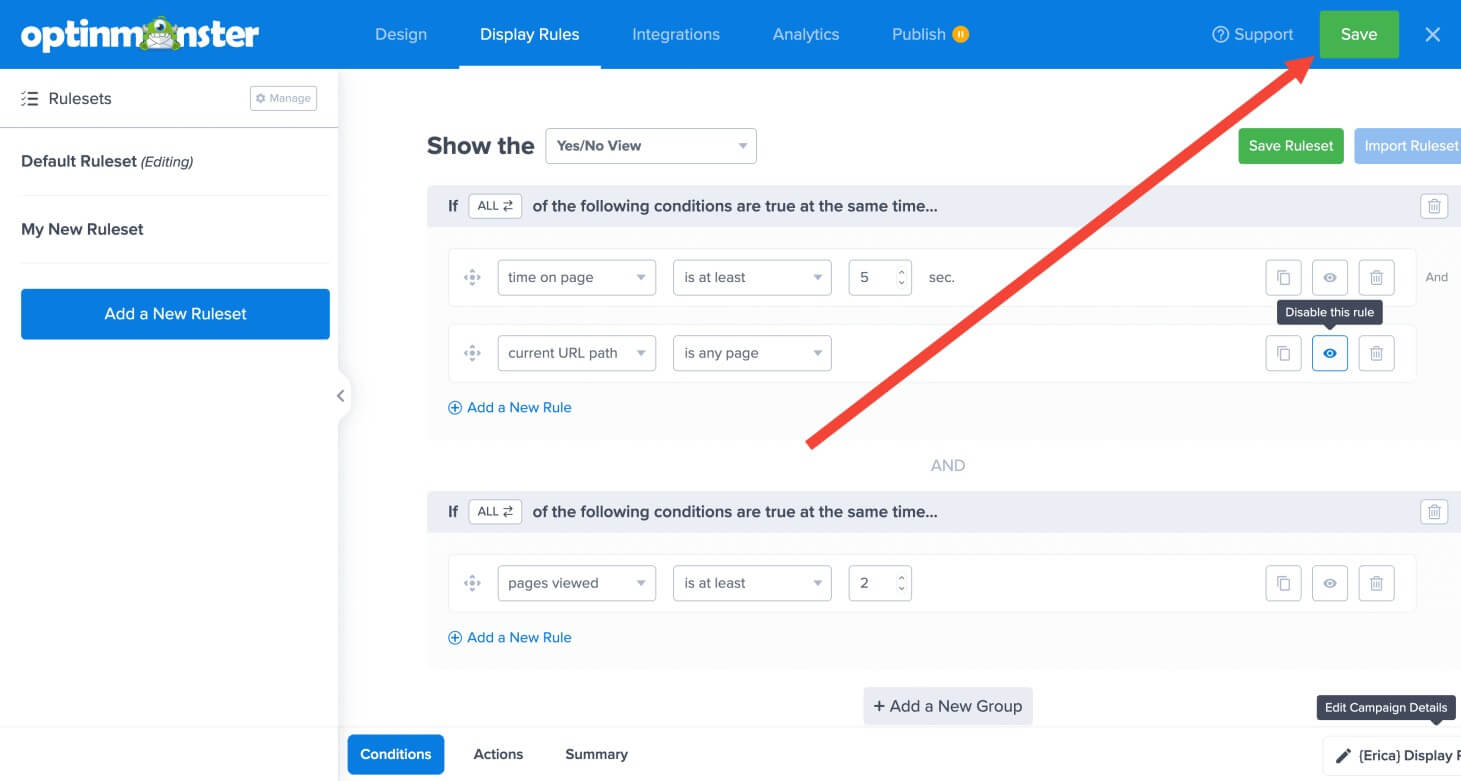Open the Yes/No View dropdown
The width and height of the screenshot is (1461, 781).
[x=650, y=146]
